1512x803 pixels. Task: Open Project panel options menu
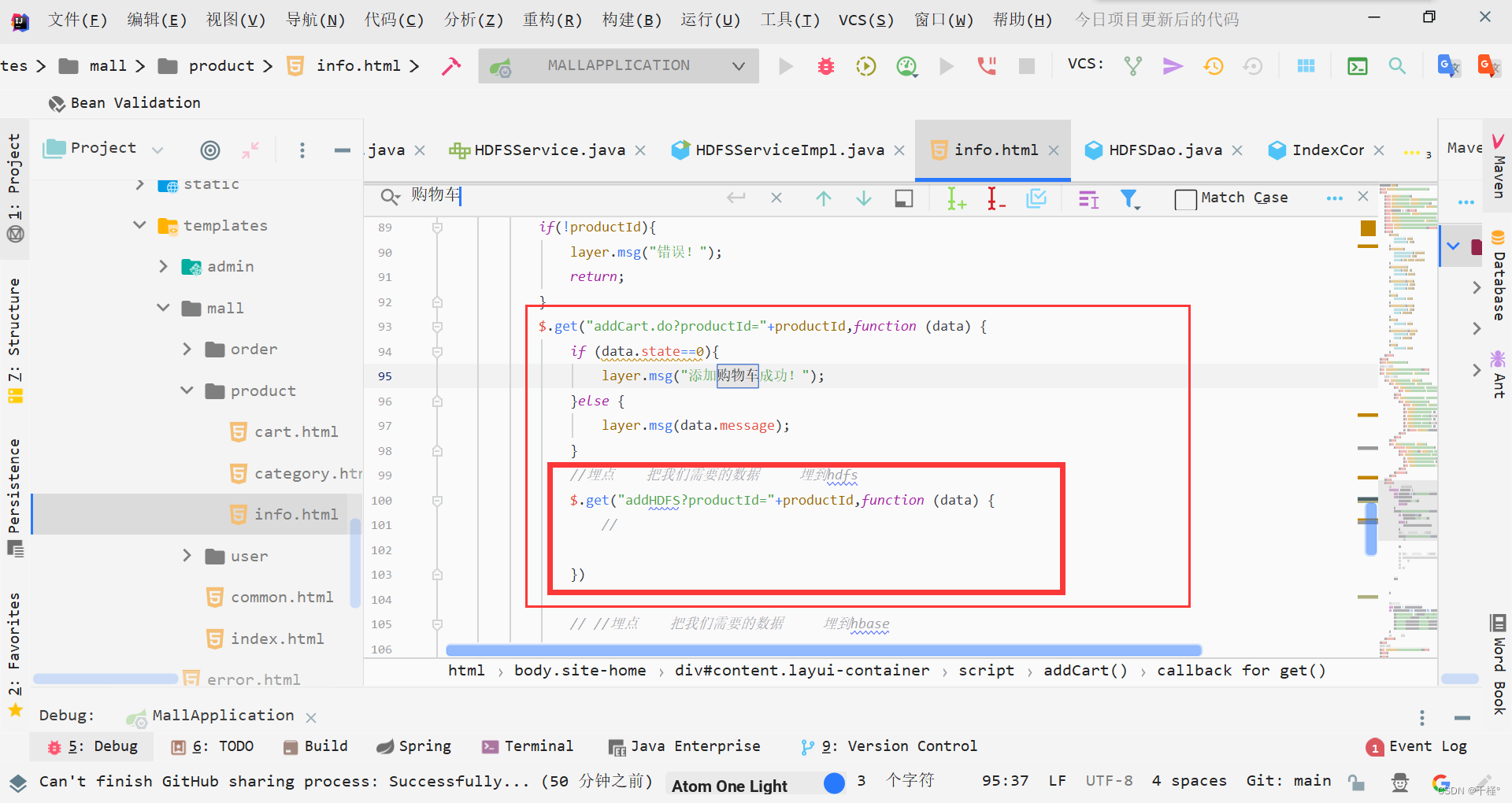pyautogui.click(x=302, y=150)
